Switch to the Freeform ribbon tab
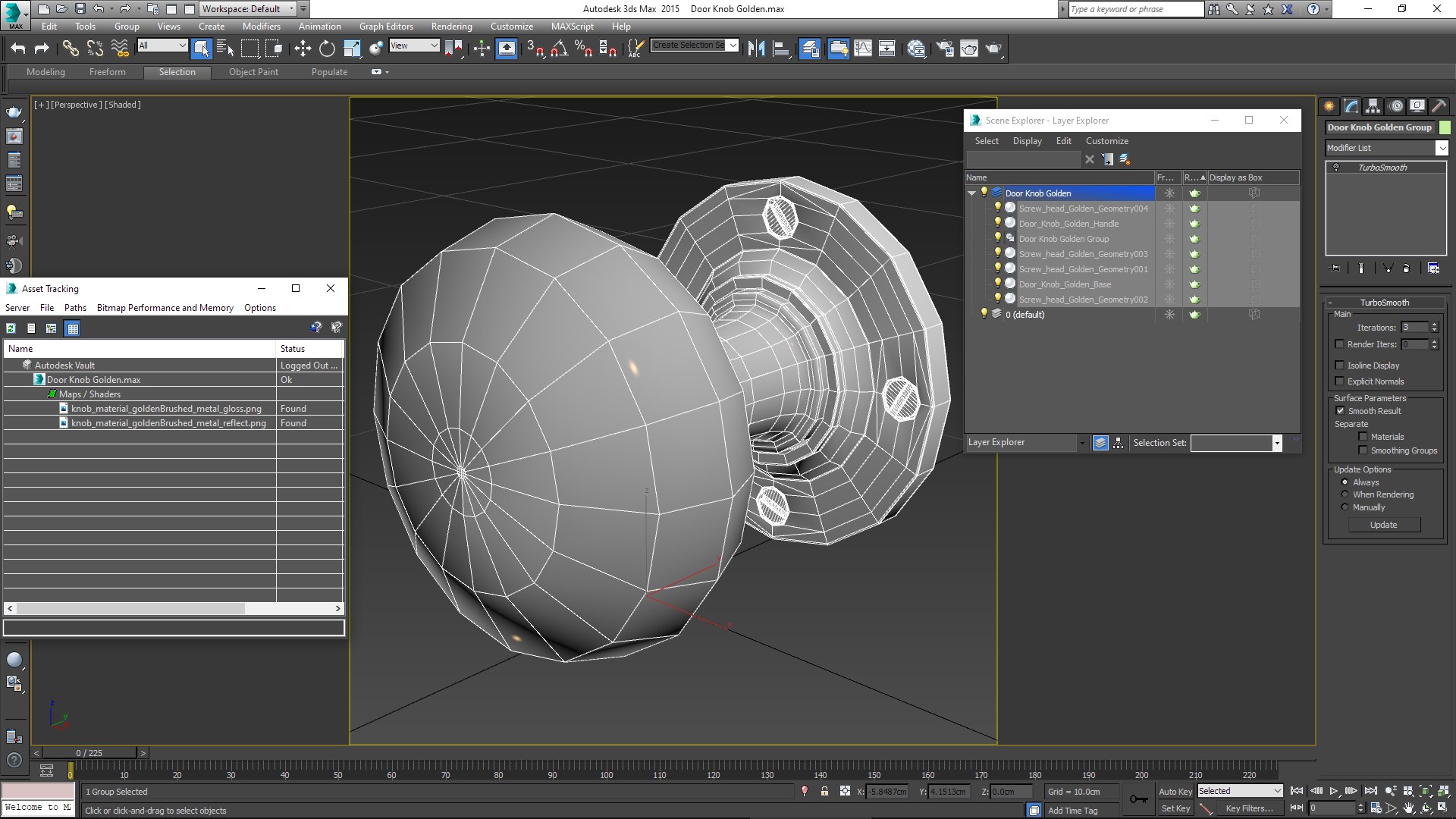This screenshot has width=1456, height=819. pyautogui.click(x=107, y=72)
